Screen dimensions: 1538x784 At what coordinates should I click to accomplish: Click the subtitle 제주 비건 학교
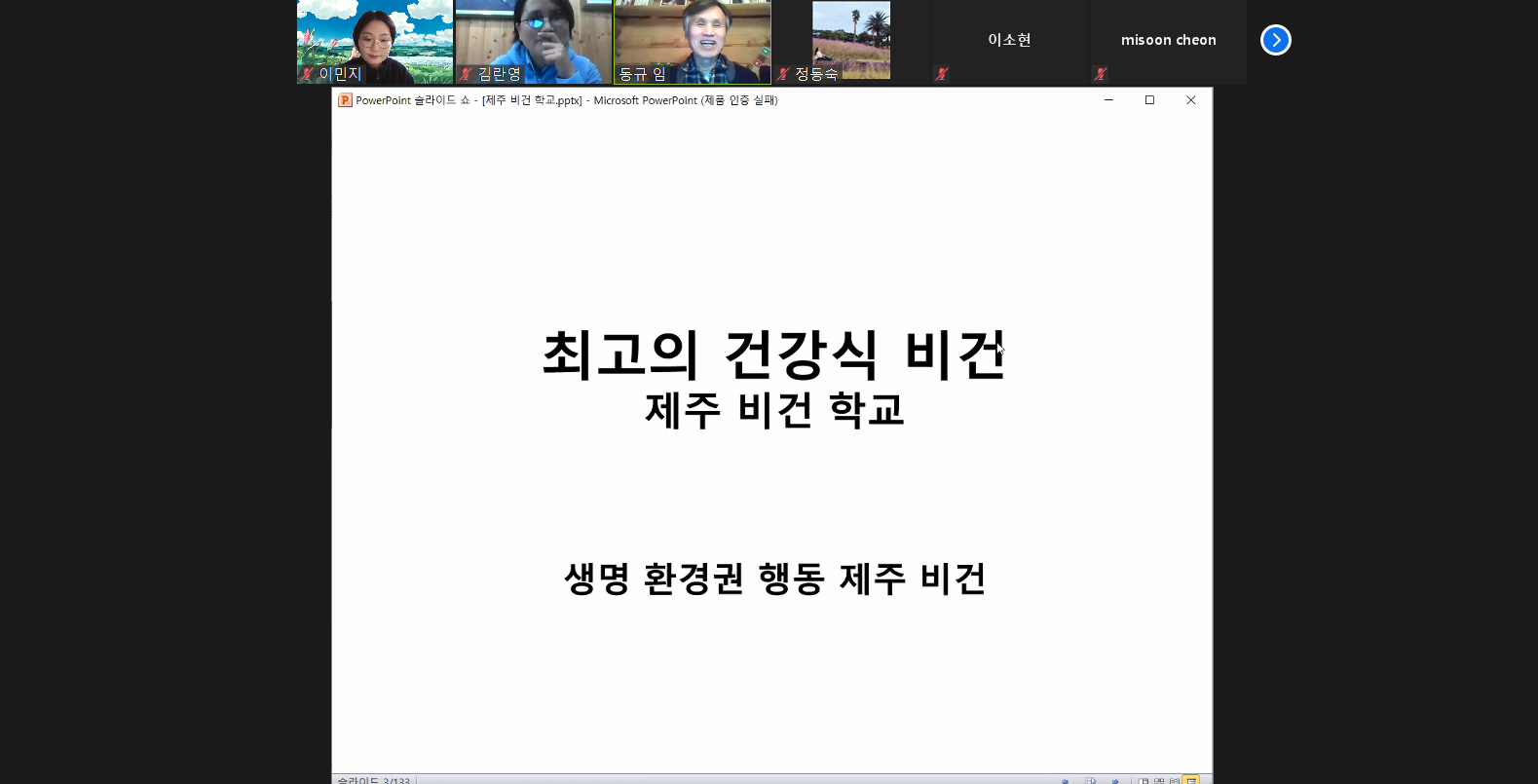coord(774,410)
